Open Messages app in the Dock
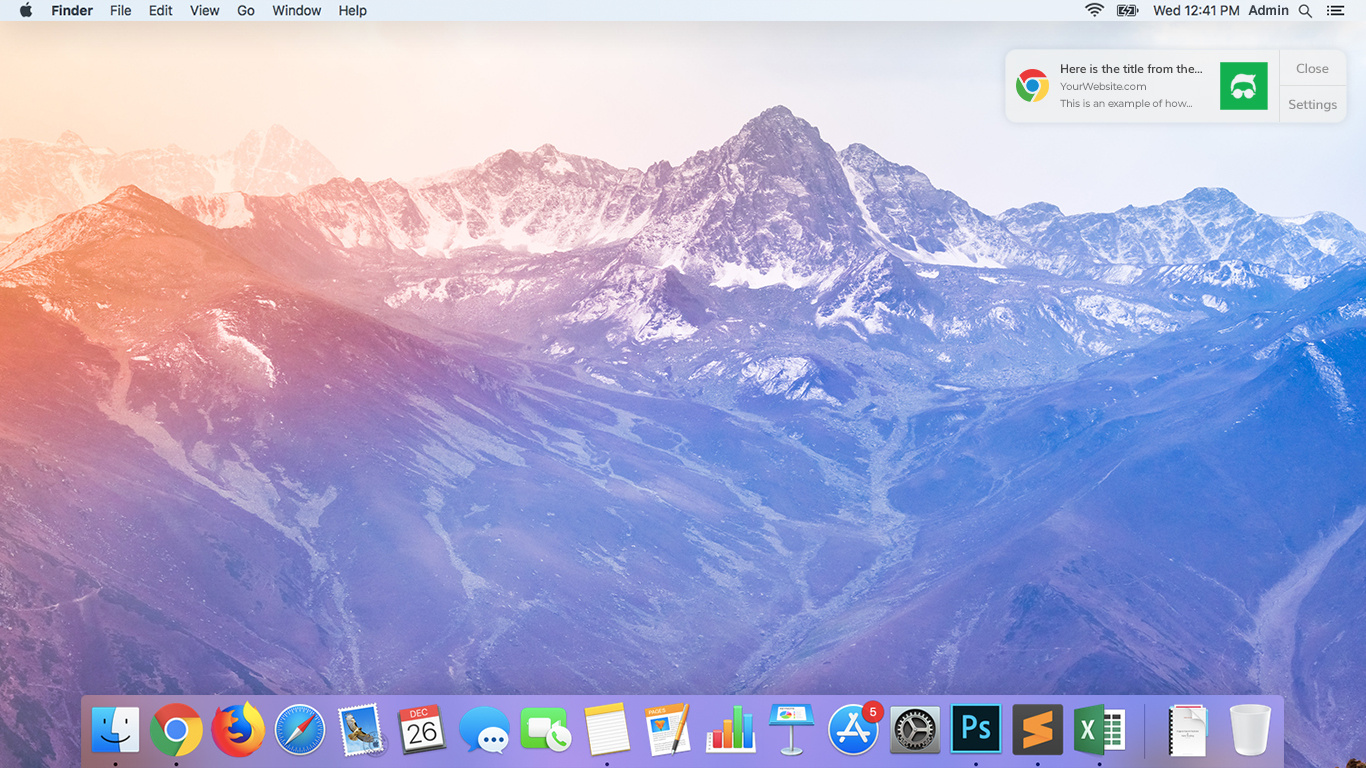 click(x=484, y=730)
